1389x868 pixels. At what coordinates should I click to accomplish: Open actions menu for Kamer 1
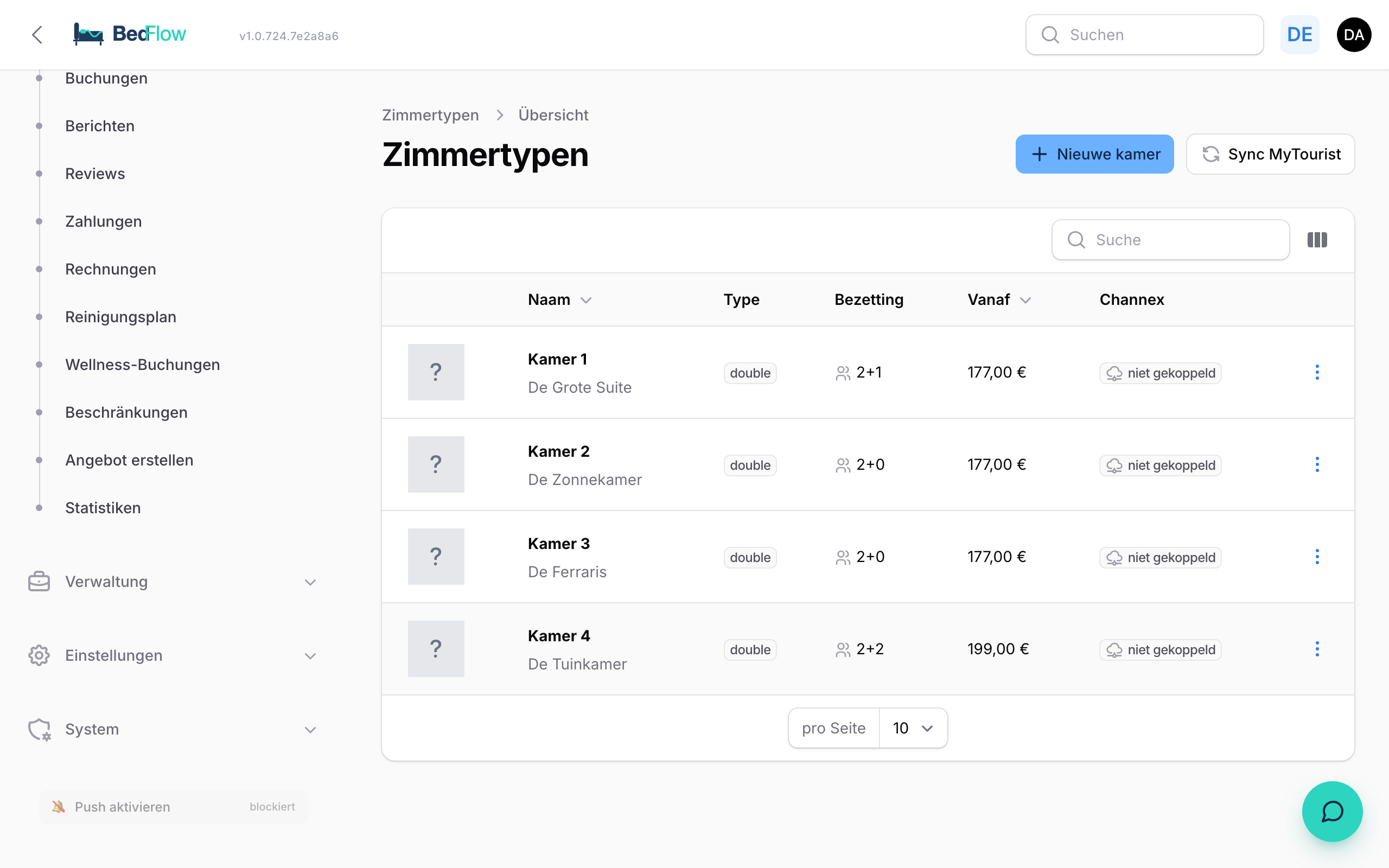click(x=1317, y=372)
